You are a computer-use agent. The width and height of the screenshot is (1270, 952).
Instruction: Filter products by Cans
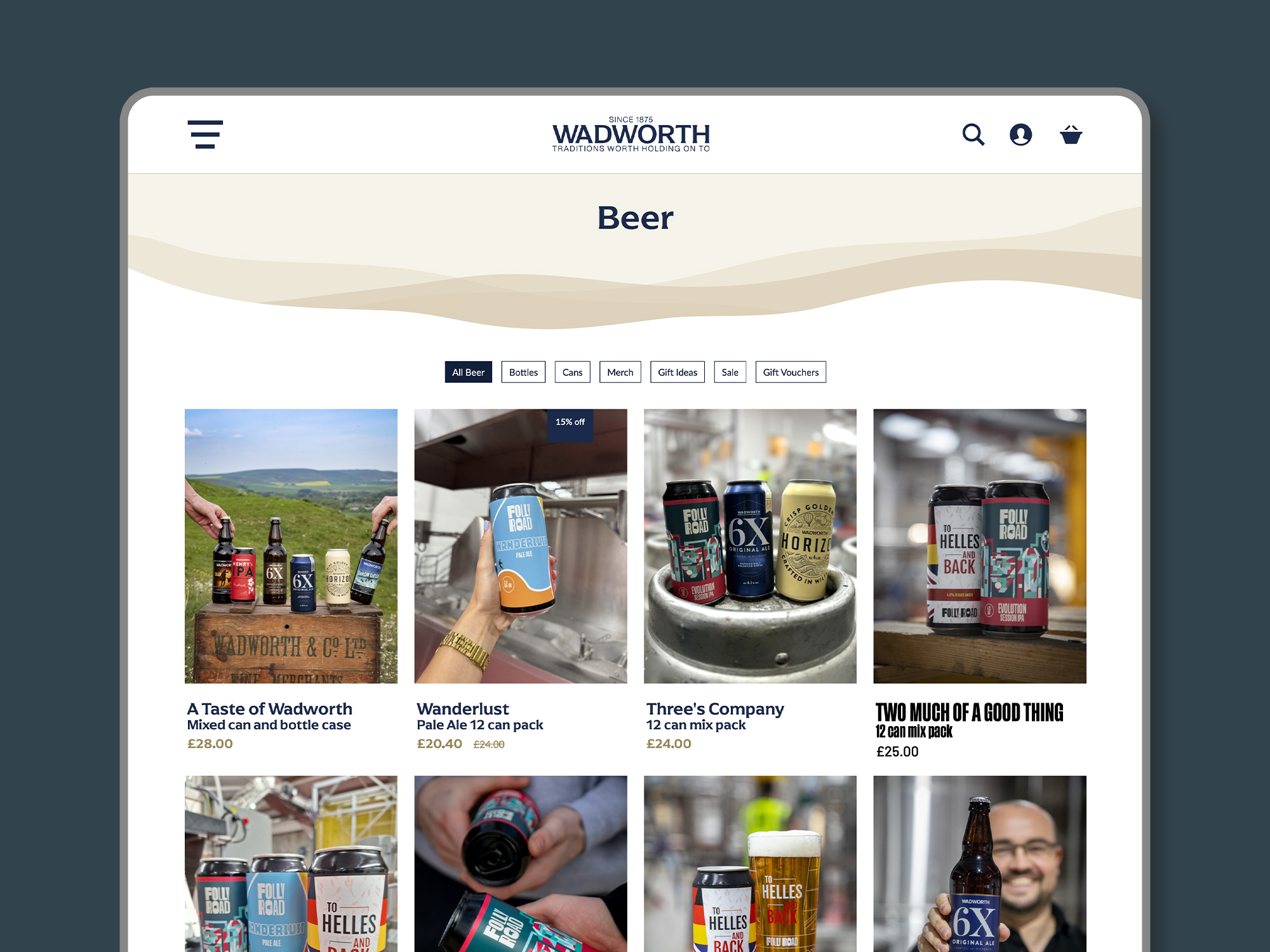572,373
